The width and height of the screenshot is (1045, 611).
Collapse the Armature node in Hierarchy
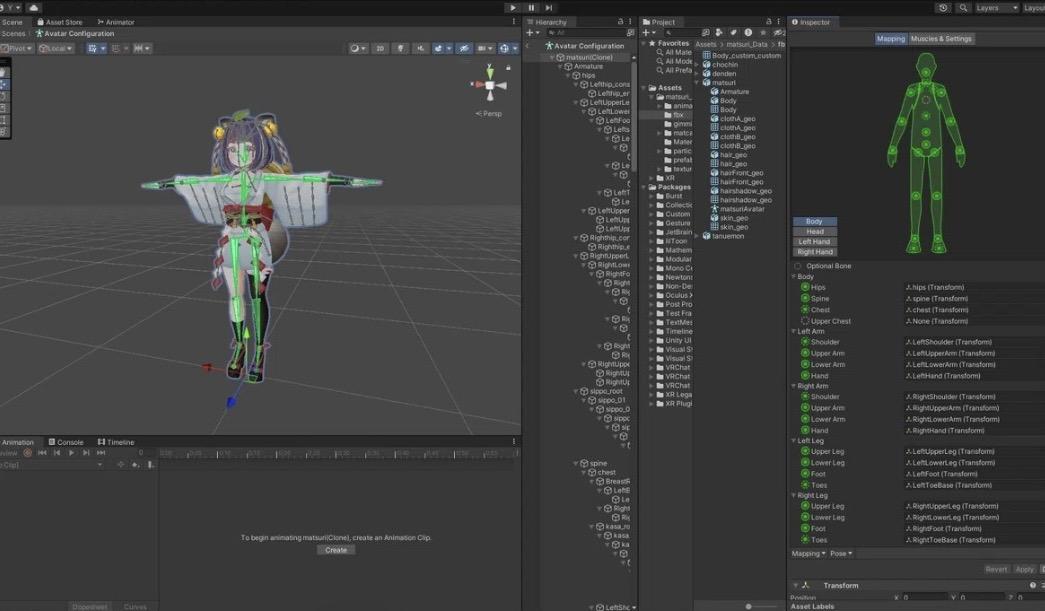pos(560,67)
